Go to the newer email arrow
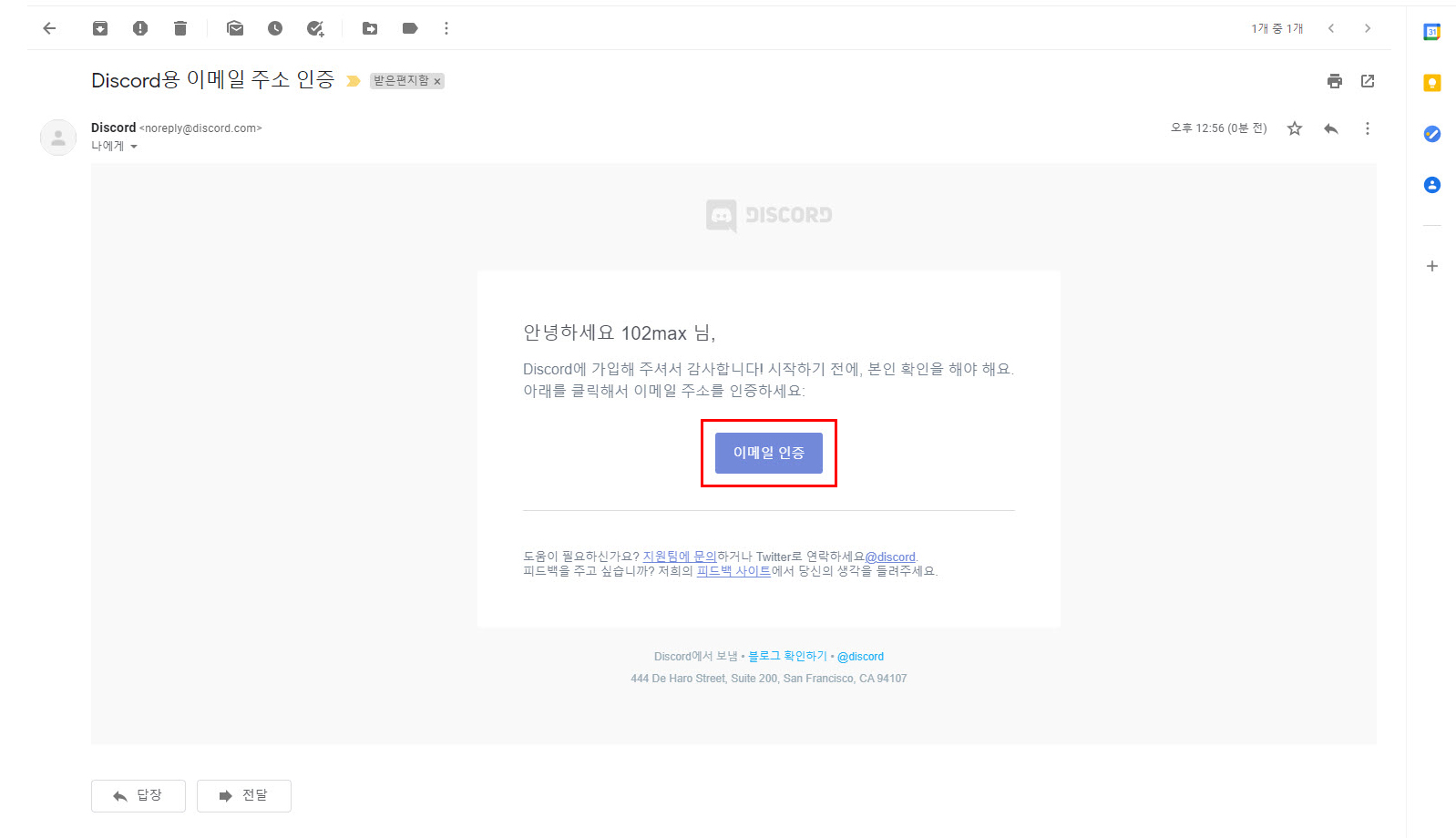 click(x=1331, y=28)
